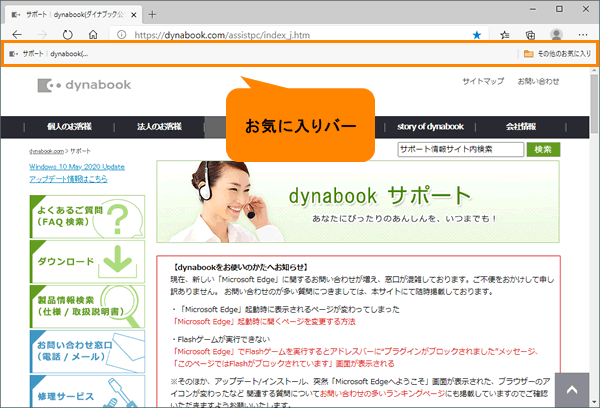Open 個人のお客様 navigation menu
This screenshot has height=408, width=600.
click(x=69, y=127)
